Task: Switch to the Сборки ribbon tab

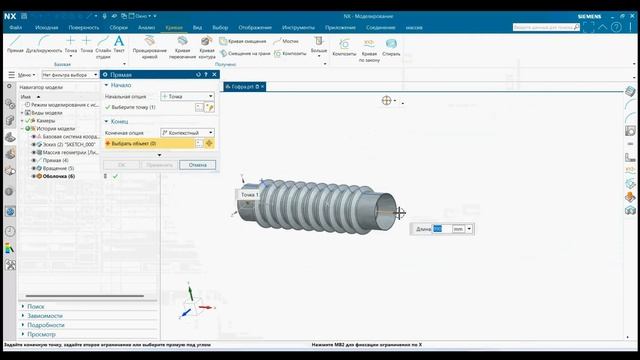Action: [x=118, y=27]
